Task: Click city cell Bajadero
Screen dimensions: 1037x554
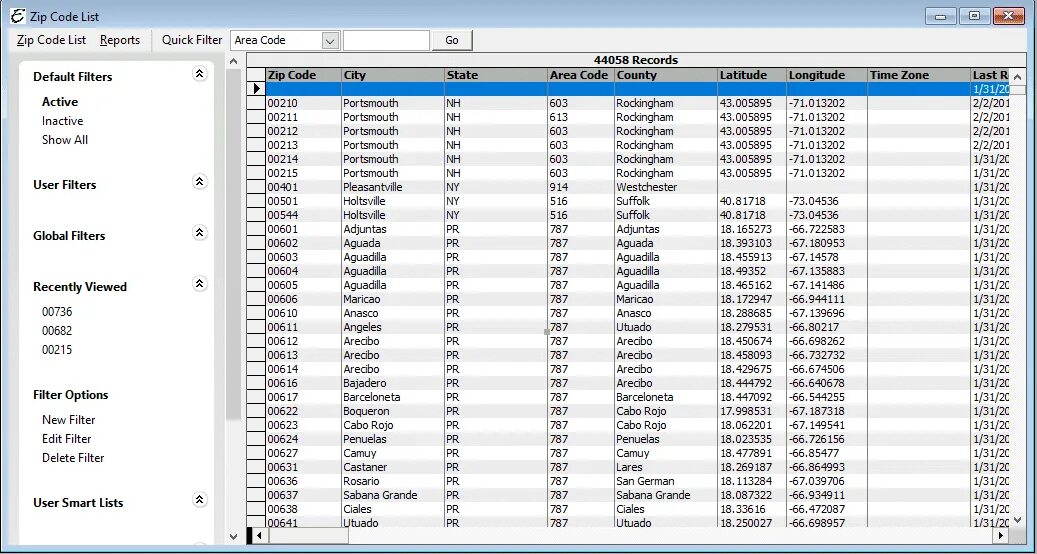Action: click(393, 383)
